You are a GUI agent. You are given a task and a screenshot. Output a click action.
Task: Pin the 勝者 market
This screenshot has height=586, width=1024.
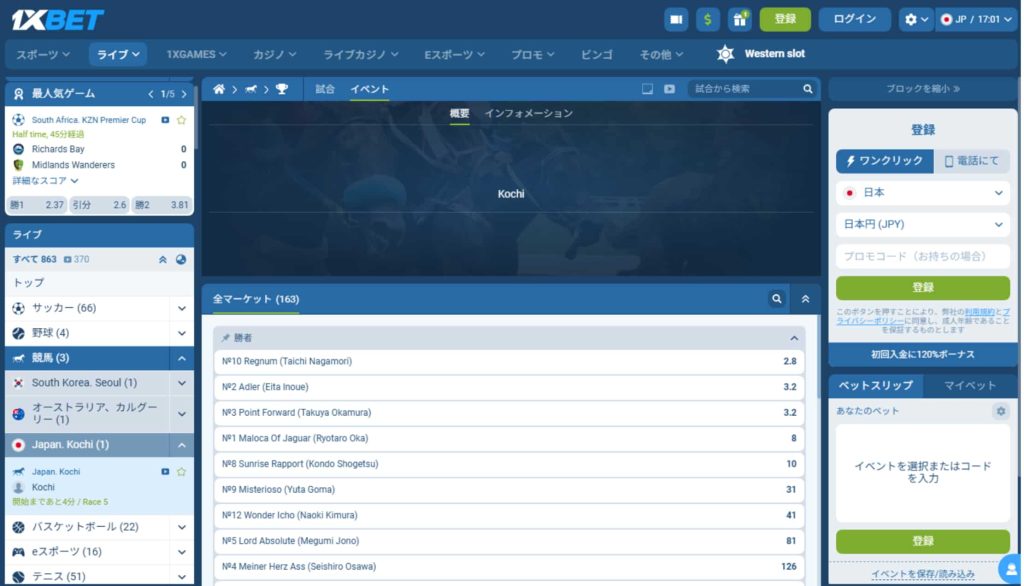pyautogui.click(x=225, y=338)
